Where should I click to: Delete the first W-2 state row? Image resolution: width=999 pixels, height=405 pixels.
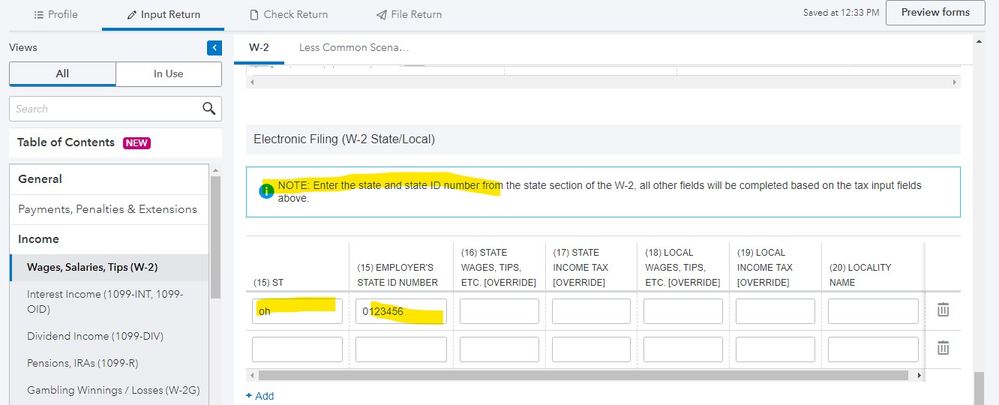(x=942, y=310)
